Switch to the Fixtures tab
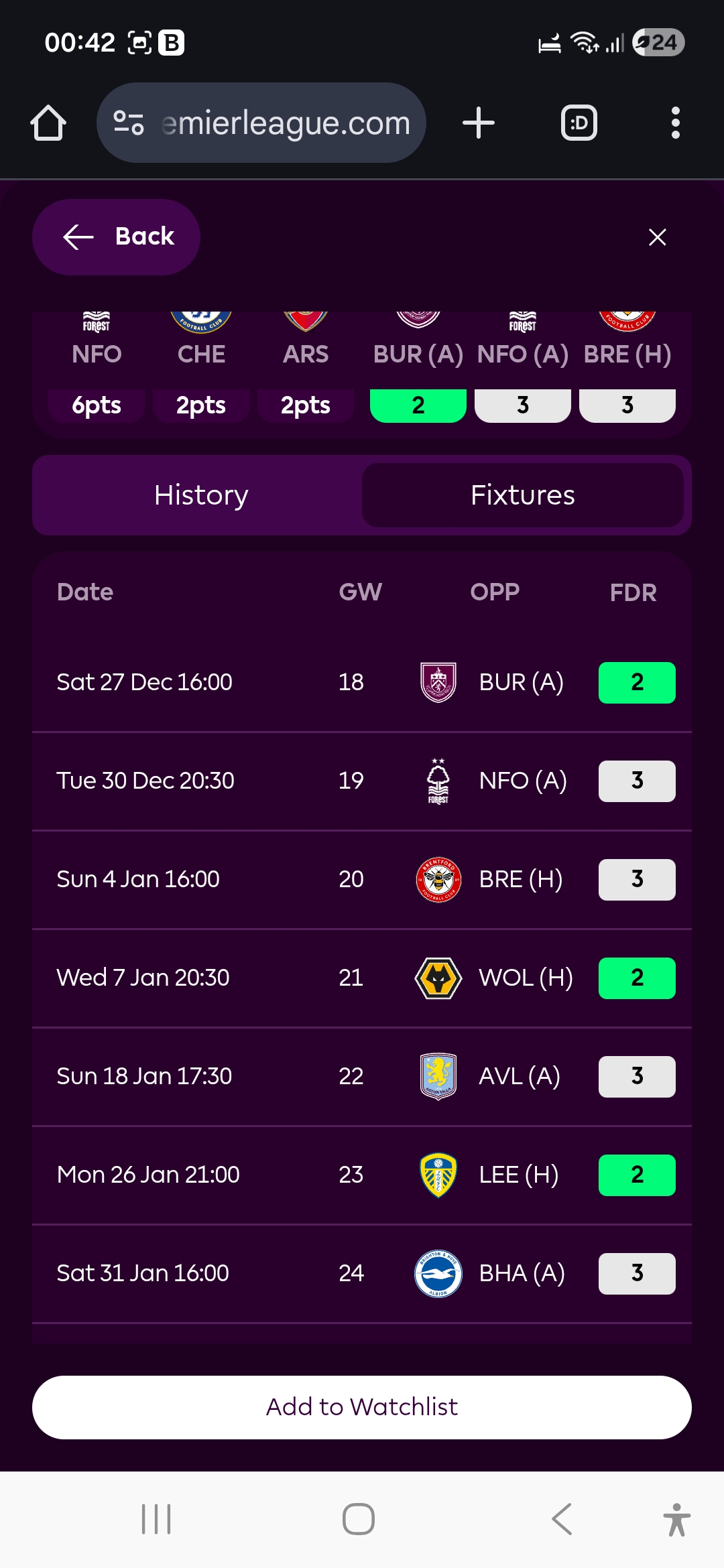The width and height of the screenshot is (724, 1568). tap(523, 495)
